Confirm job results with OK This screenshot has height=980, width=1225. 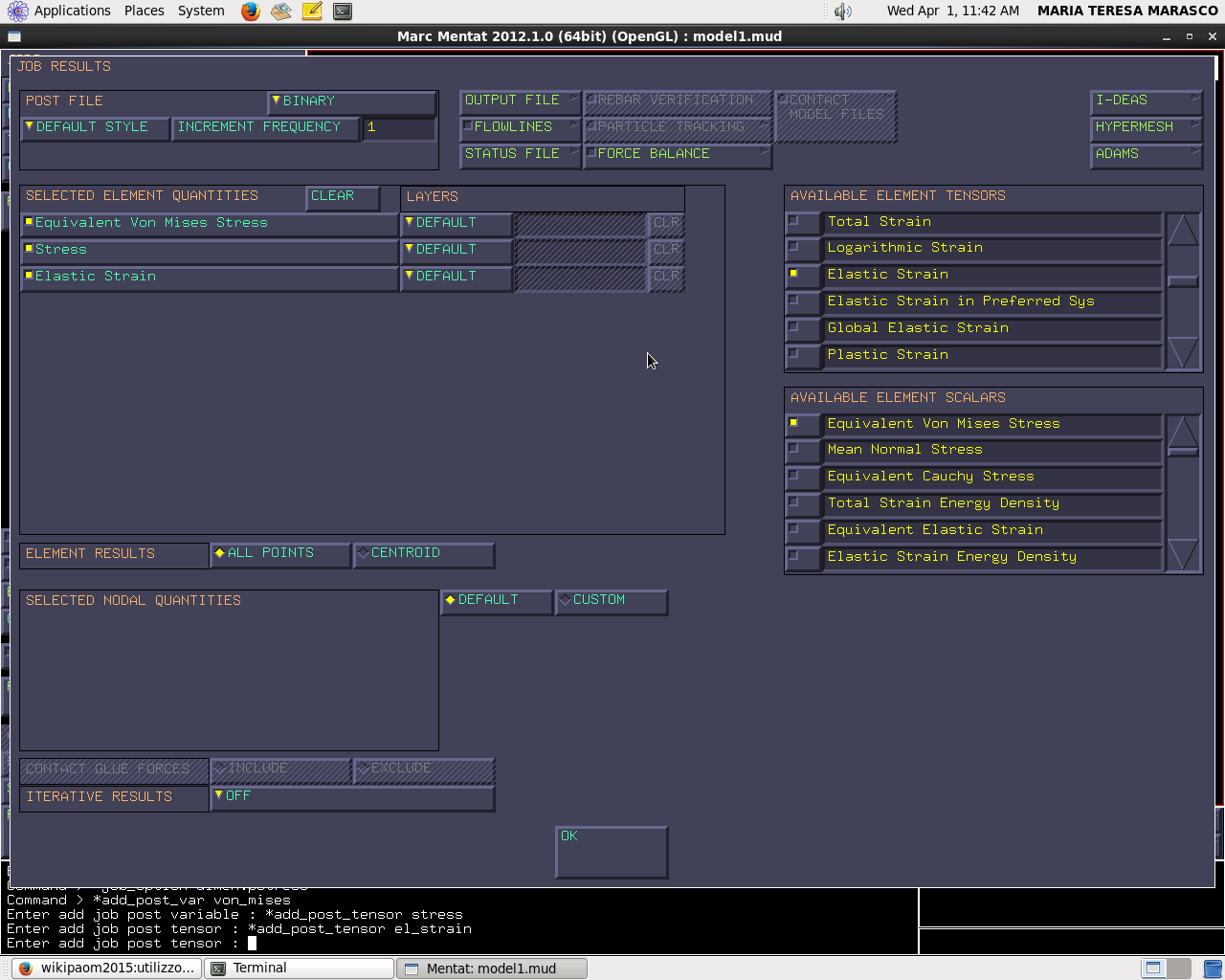point(612,852)
